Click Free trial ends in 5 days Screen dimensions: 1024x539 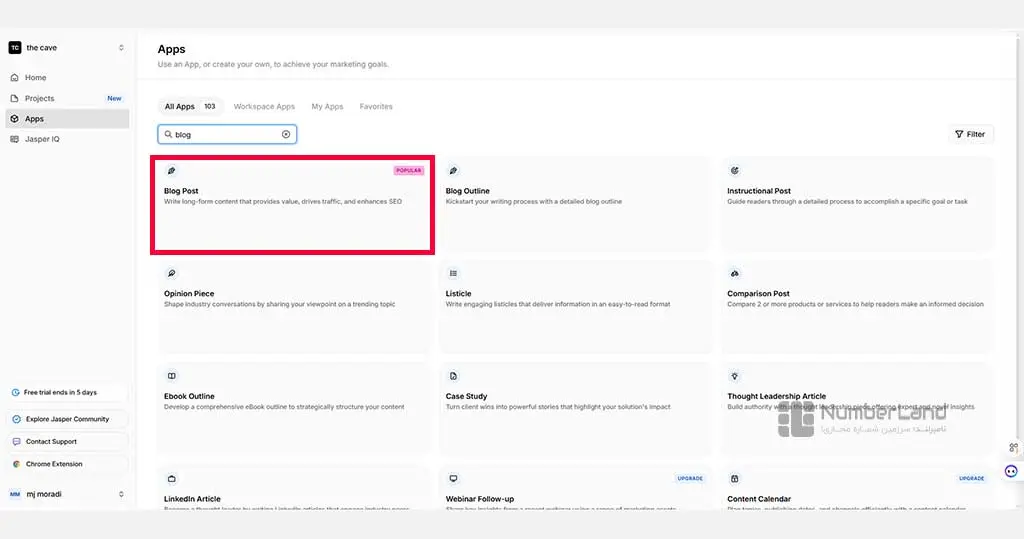(67, 393)
